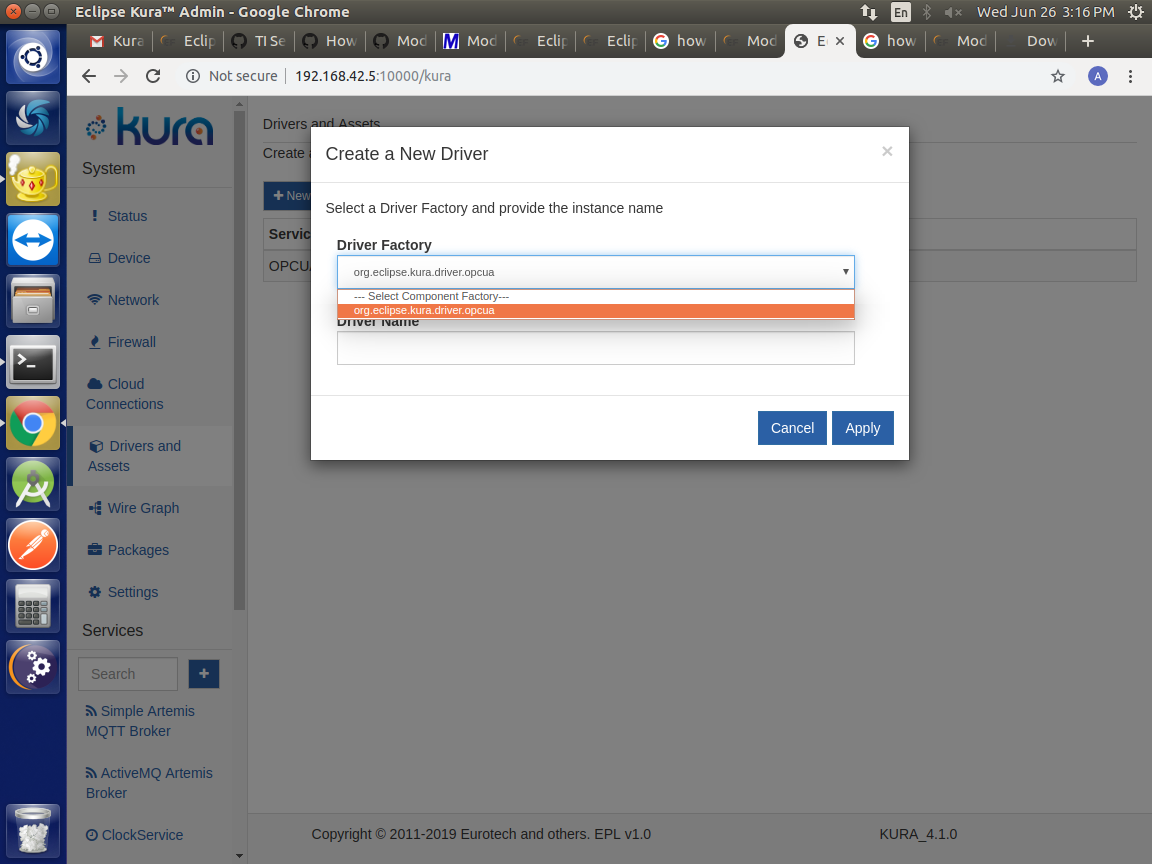Image resolution: width=1152 pixels, height=864 pixels.
Task: Open the En keyboard language indicator
Action: [900, 12]
